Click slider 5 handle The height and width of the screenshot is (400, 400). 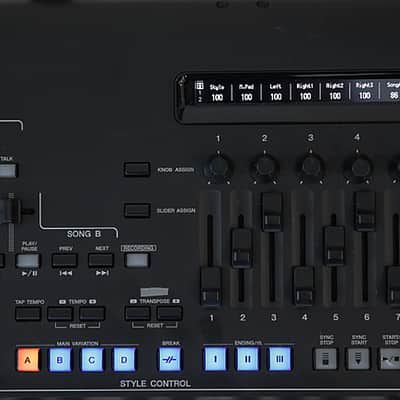click(334, 246)
